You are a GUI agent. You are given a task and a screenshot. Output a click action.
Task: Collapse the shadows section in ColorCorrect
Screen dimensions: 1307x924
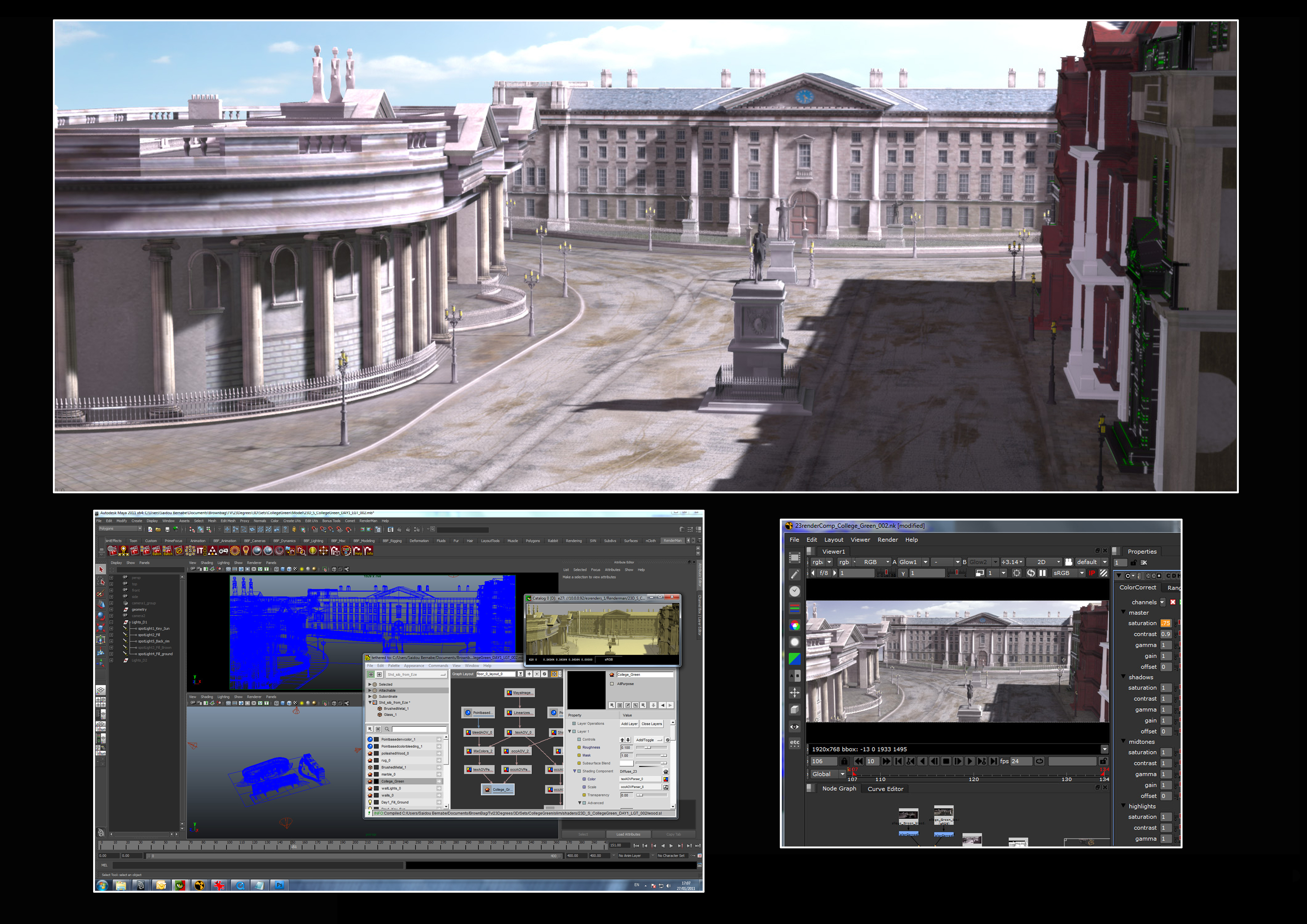pos(1124,677)
